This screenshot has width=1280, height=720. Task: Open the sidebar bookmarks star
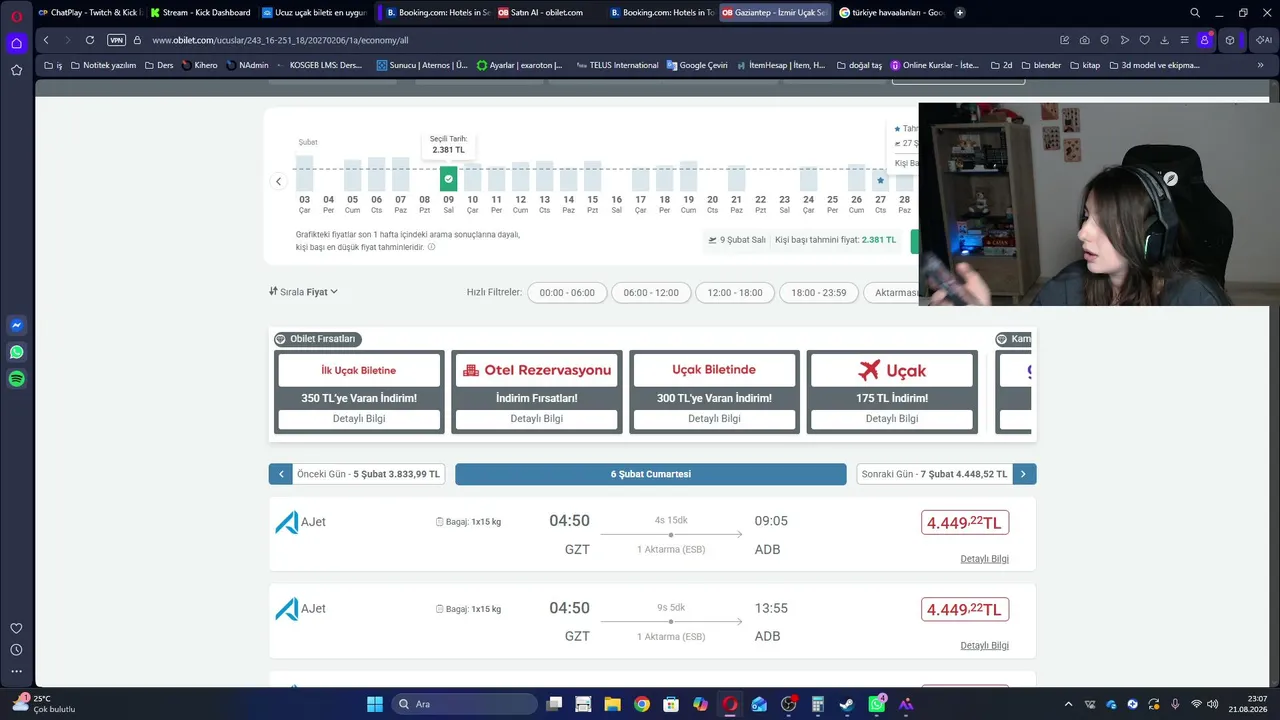tap(16, 70)
